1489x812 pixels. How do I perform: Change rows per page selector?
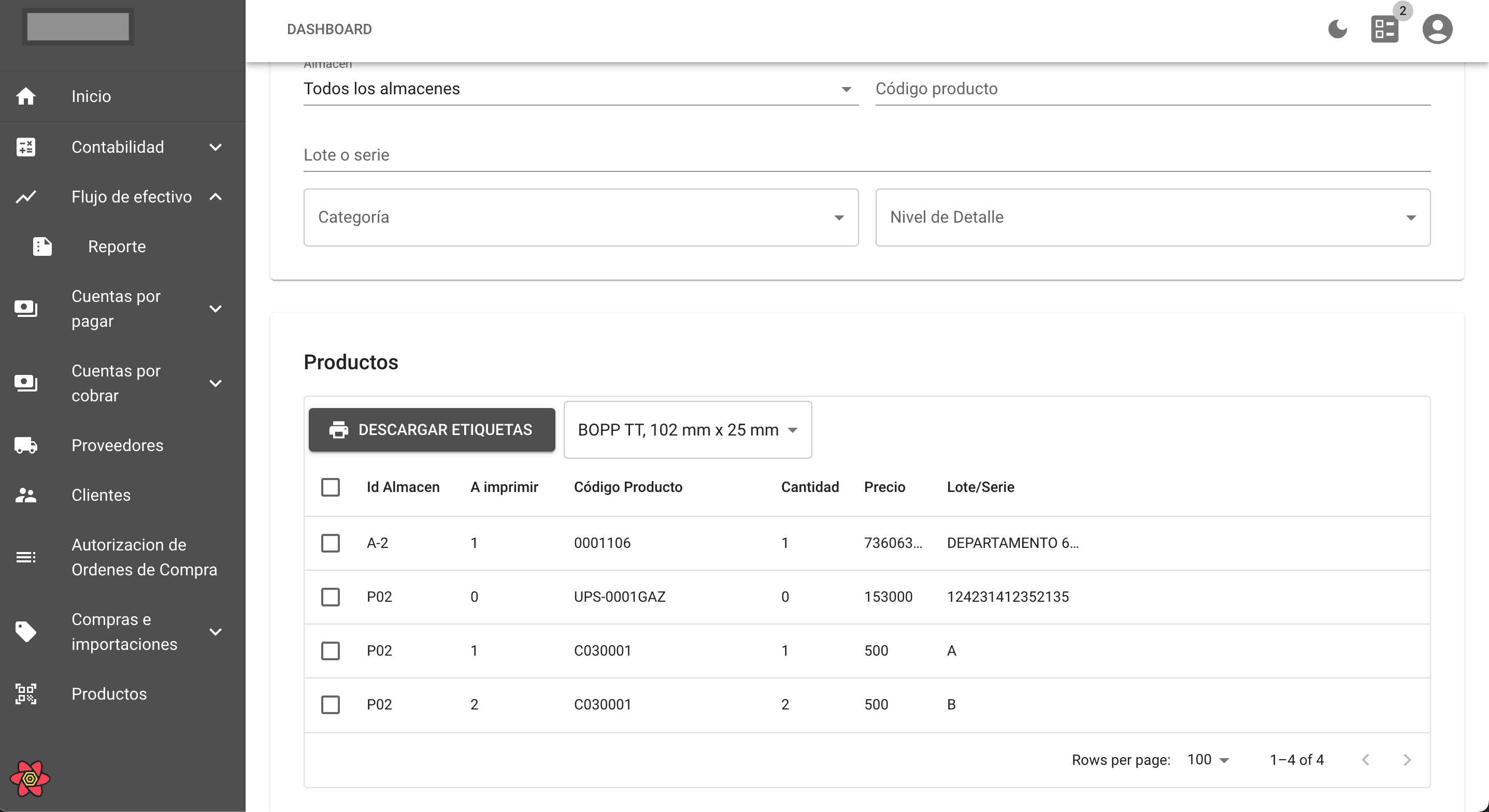1208,759
